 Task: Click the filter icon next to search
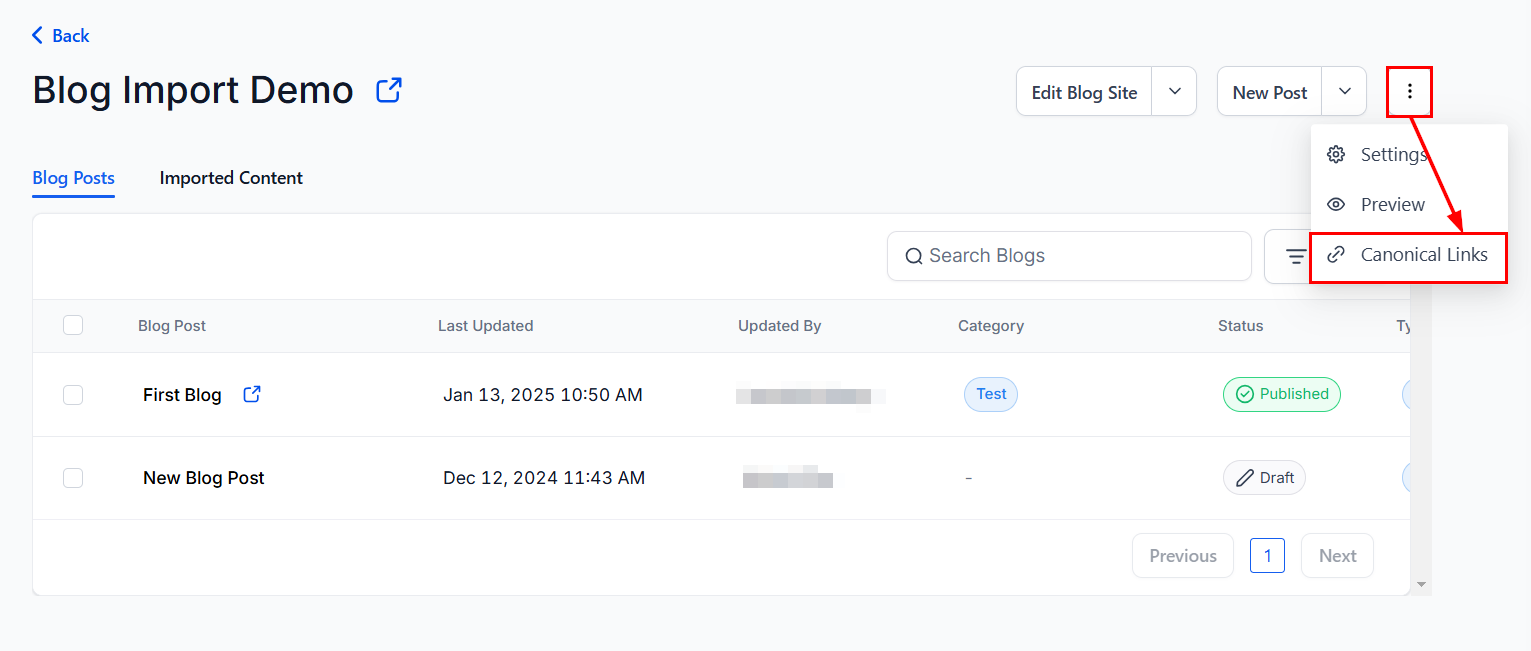pos(1296,257)
